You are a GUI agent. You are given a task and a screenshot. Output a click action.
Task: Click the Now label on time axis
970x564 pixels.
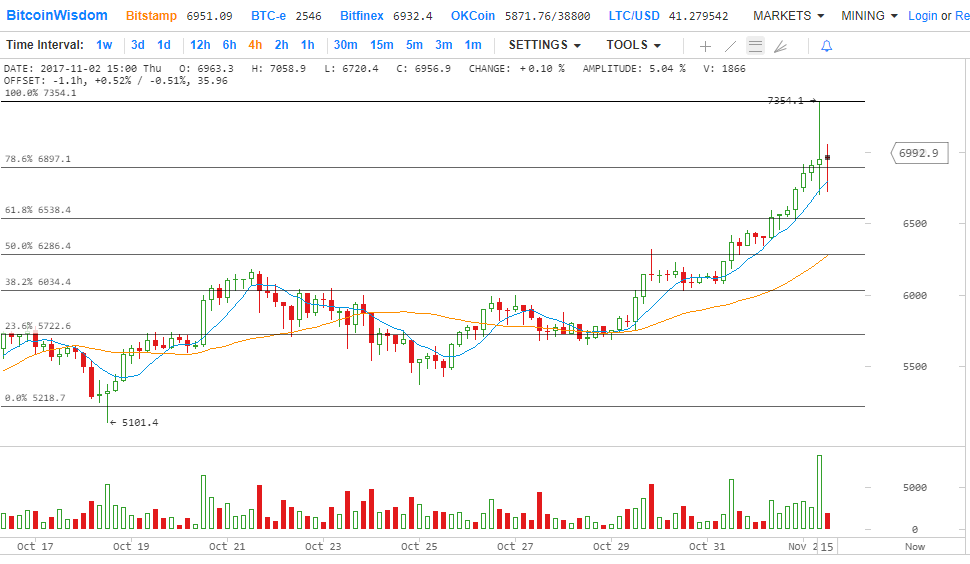click(x=914, y=547)
